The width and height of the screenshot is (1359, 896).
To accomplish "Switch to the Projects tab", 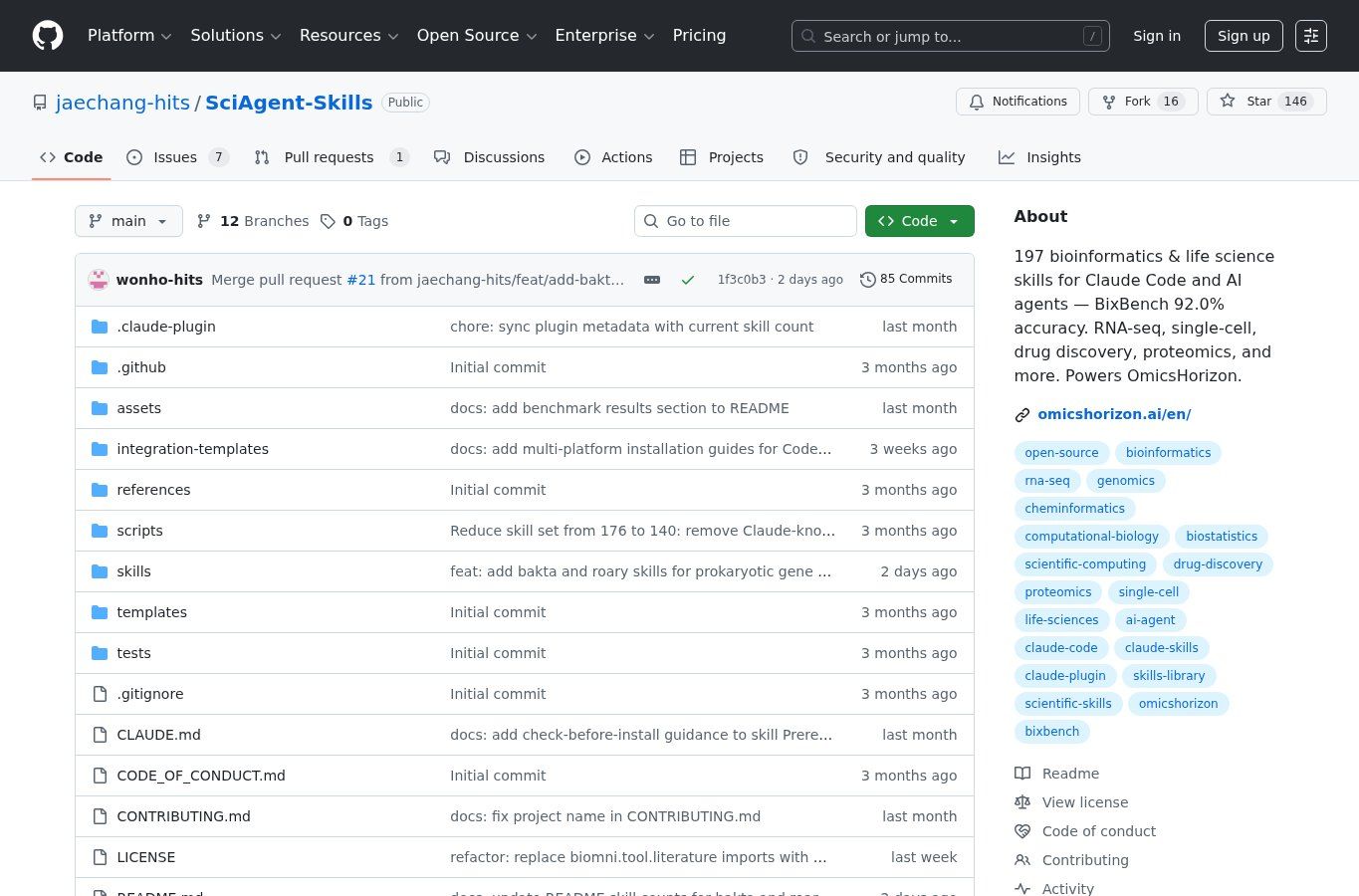I will (x=722, y=157).
